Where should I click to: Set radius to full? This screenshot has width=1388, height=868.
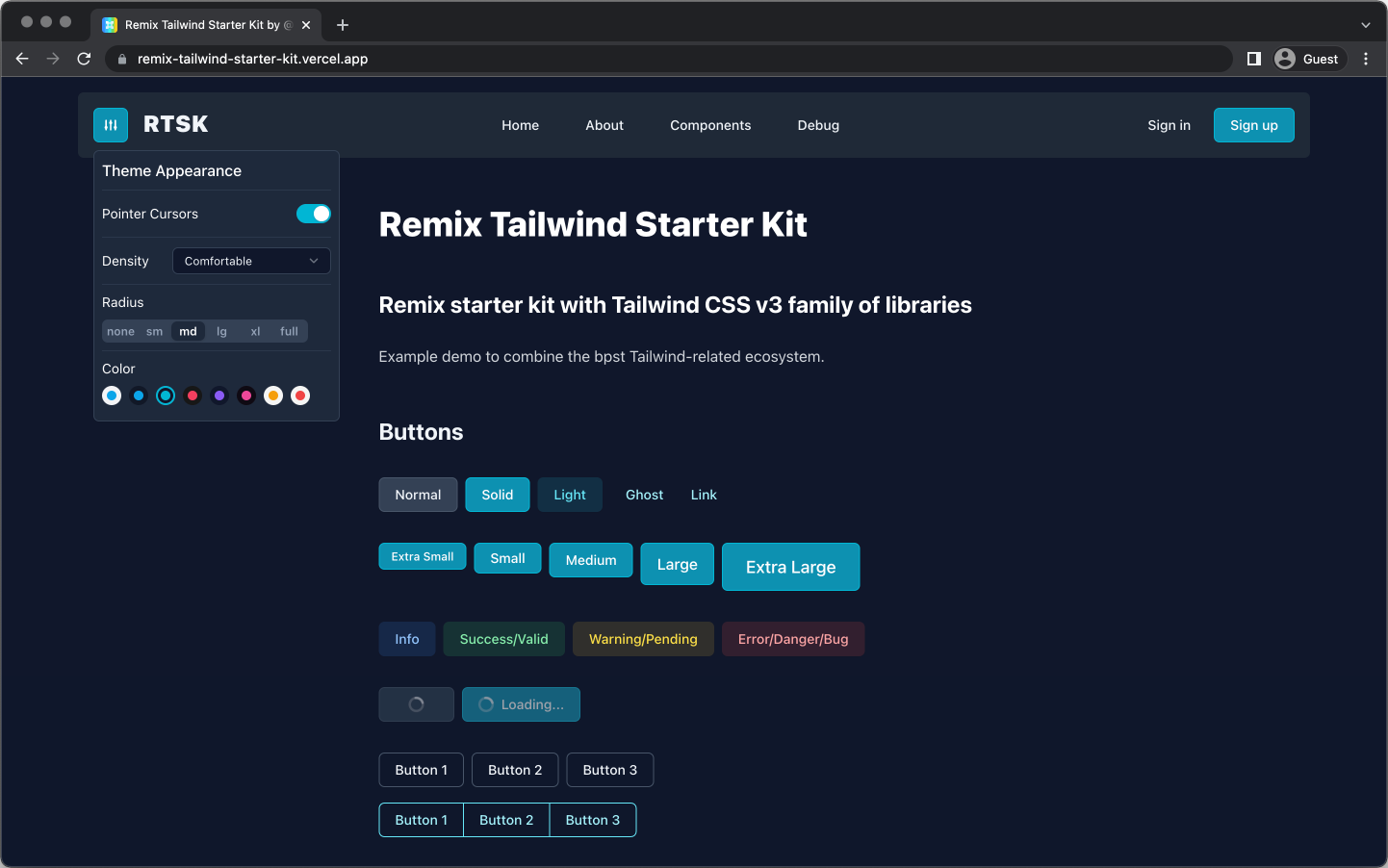[x=289, y=331]
